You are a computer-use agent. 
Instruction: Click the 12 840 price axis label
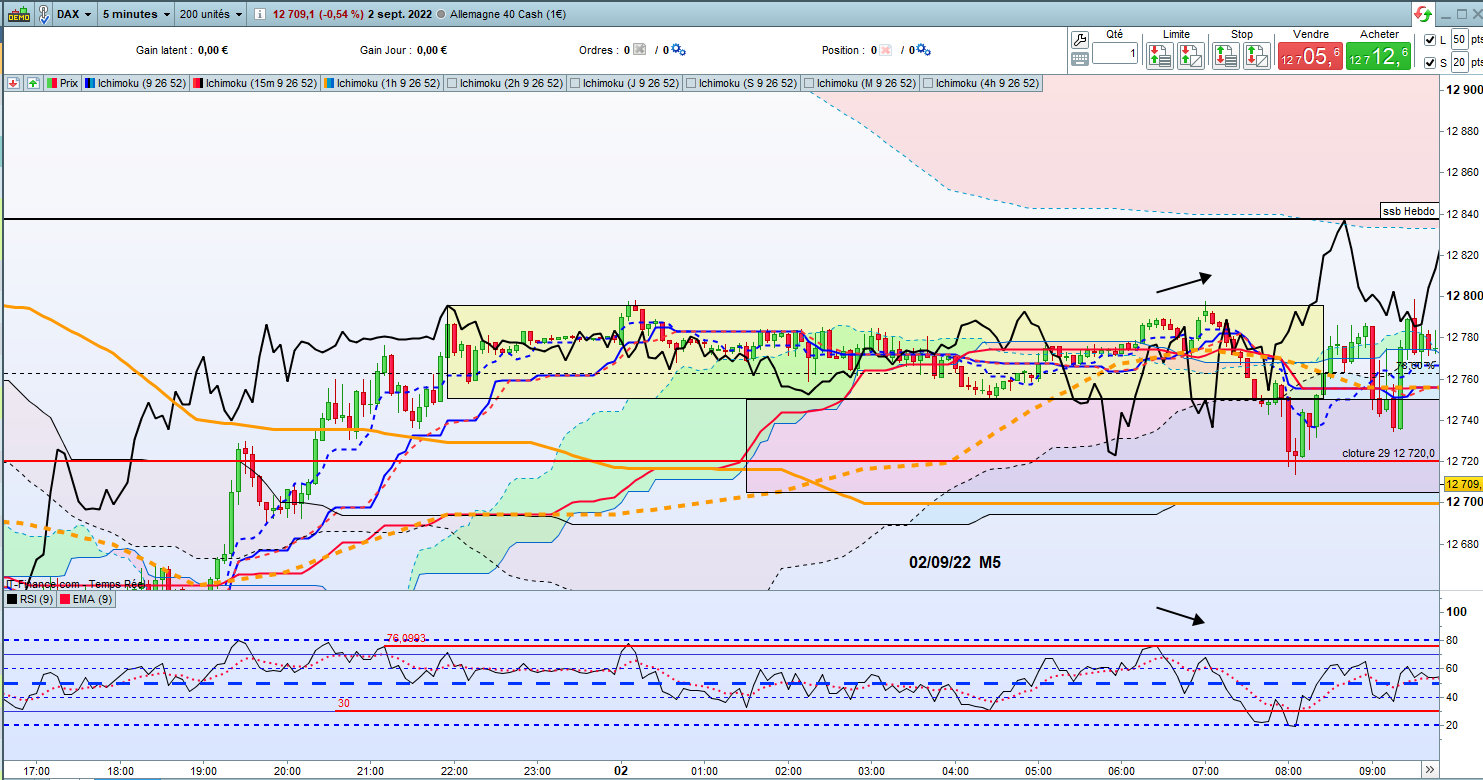click(1462, 213)
